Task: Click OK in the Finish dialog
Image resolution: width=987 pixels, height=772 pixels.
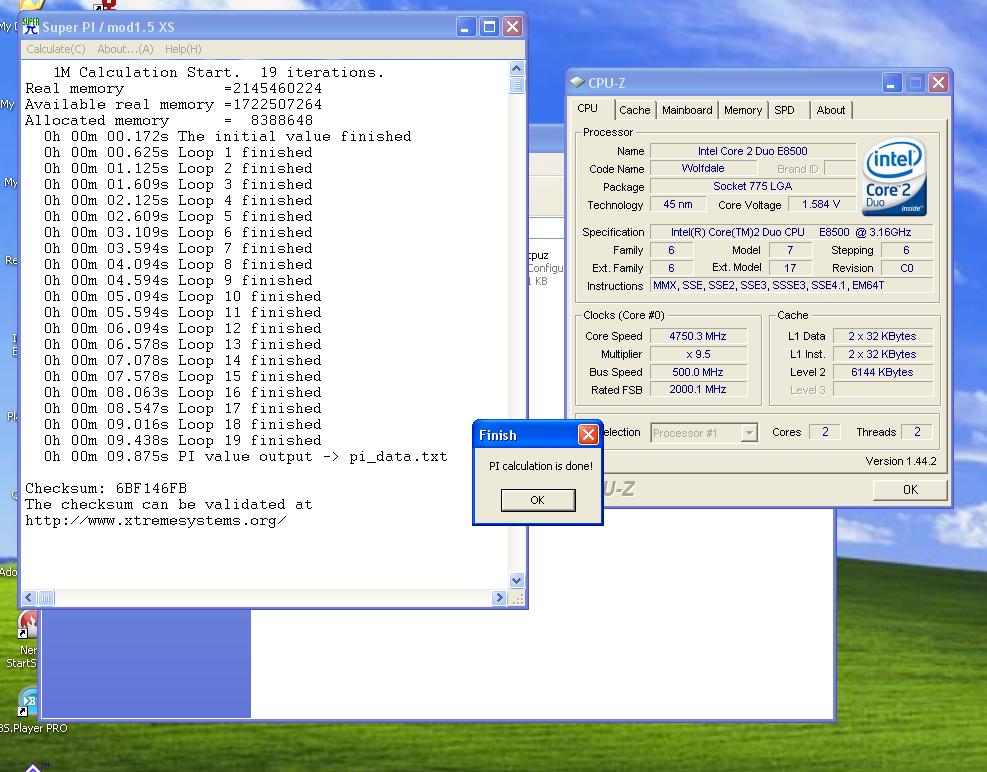Action: tap(538, 500)
